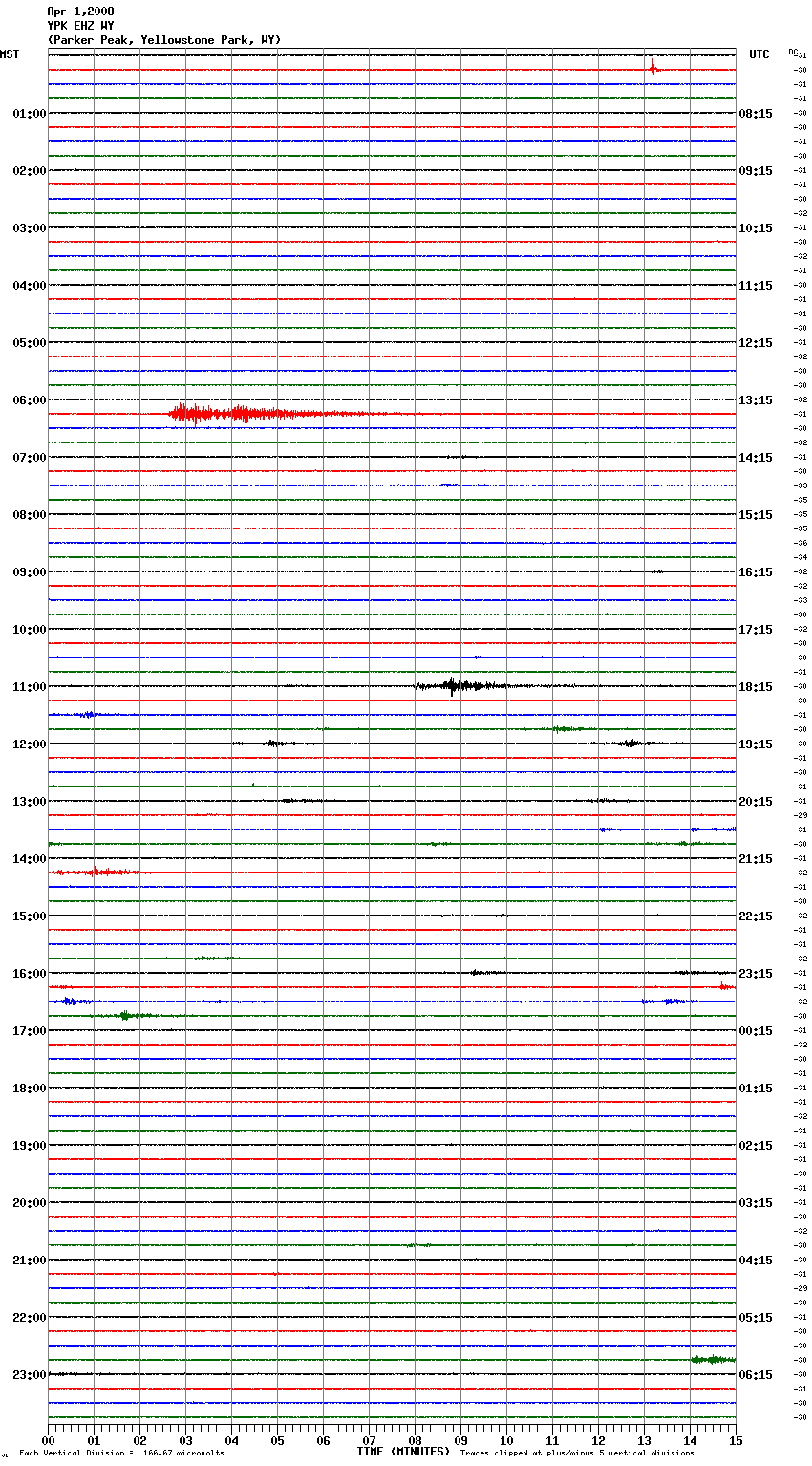The image size is (812, 1466).
Task: Click the '12' minute tick on the time axis
Action: point(598,1440)
